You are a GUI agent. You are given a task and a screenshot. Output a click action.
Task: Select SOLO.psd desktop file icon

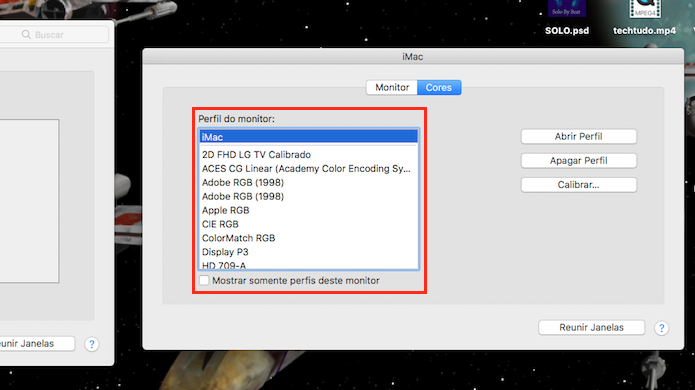(567, 8)
